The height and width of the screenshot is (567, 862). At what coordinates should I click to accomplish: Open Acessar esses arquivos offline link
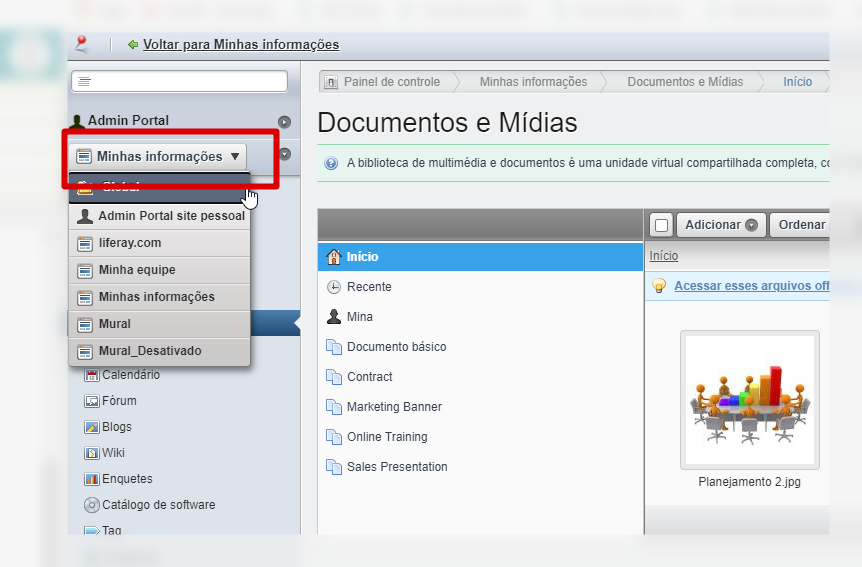click(x=751, y=286)
